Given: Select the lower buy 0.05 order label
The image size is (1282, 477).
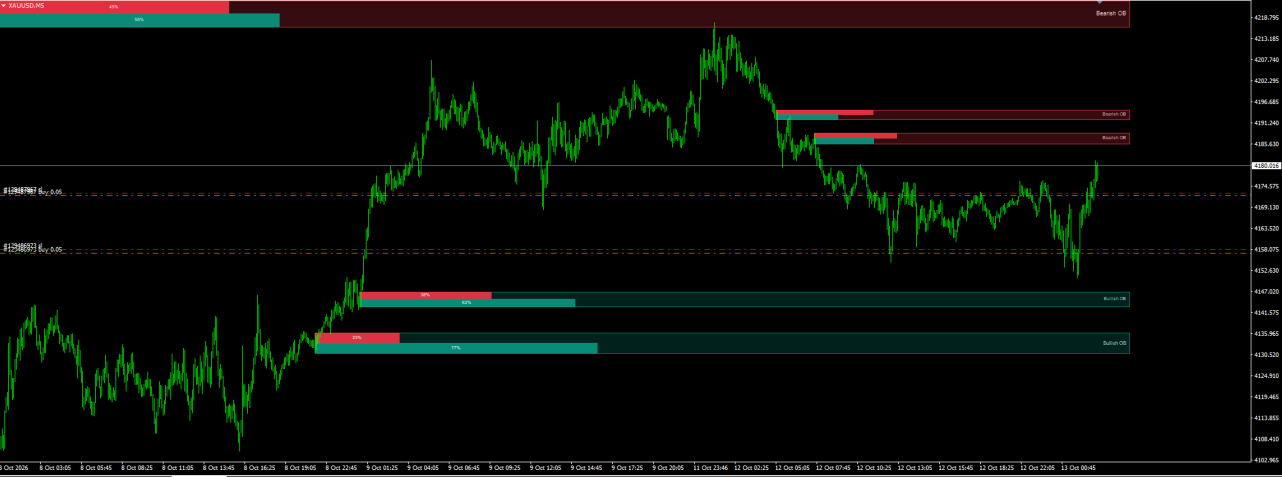Looking at the screenshot, I should [x=33, y=248].
